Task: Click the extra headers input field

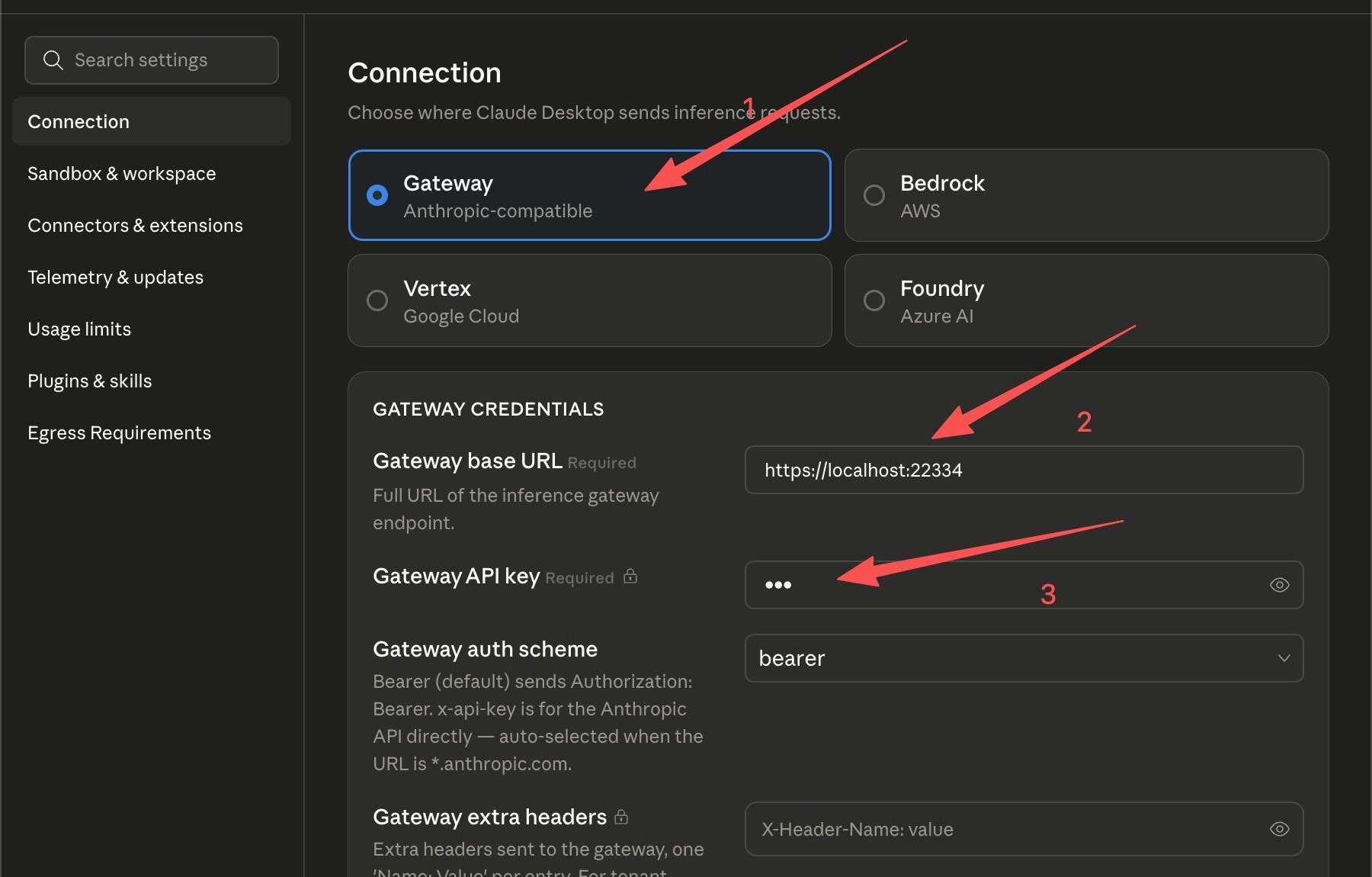Action: 1024,829
